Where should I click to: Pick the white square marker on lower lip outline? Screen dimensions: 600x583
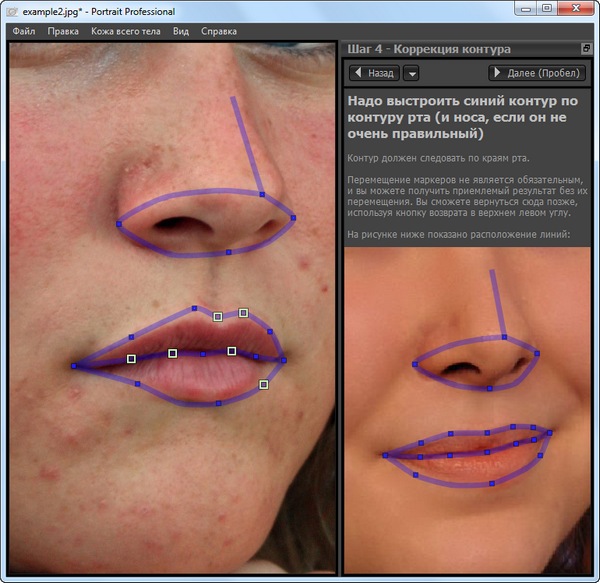click(264, 384)
